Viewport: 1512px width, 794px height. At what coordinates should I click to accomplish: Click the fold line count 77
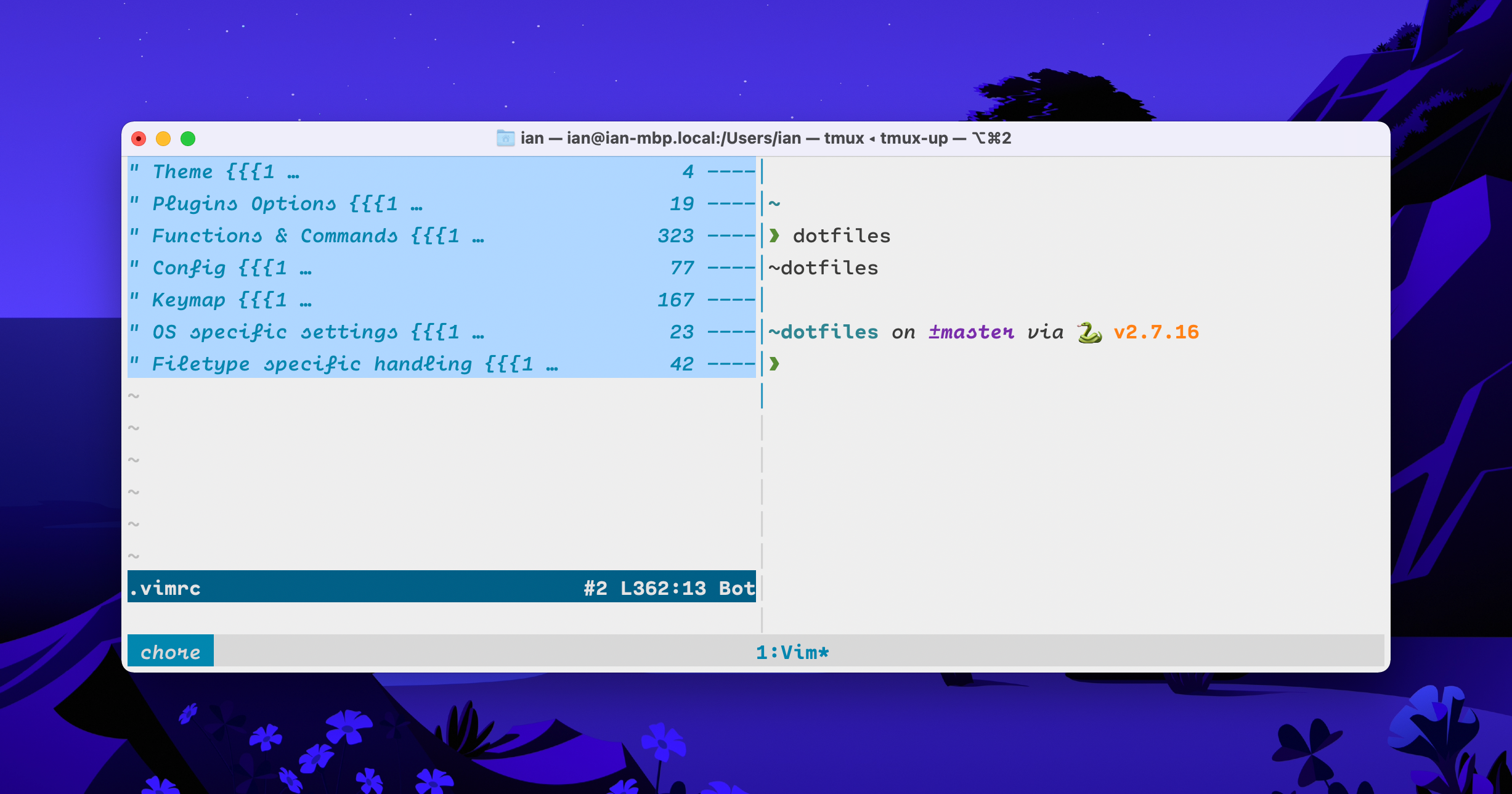pyautogui.click(x=682, y=268)
